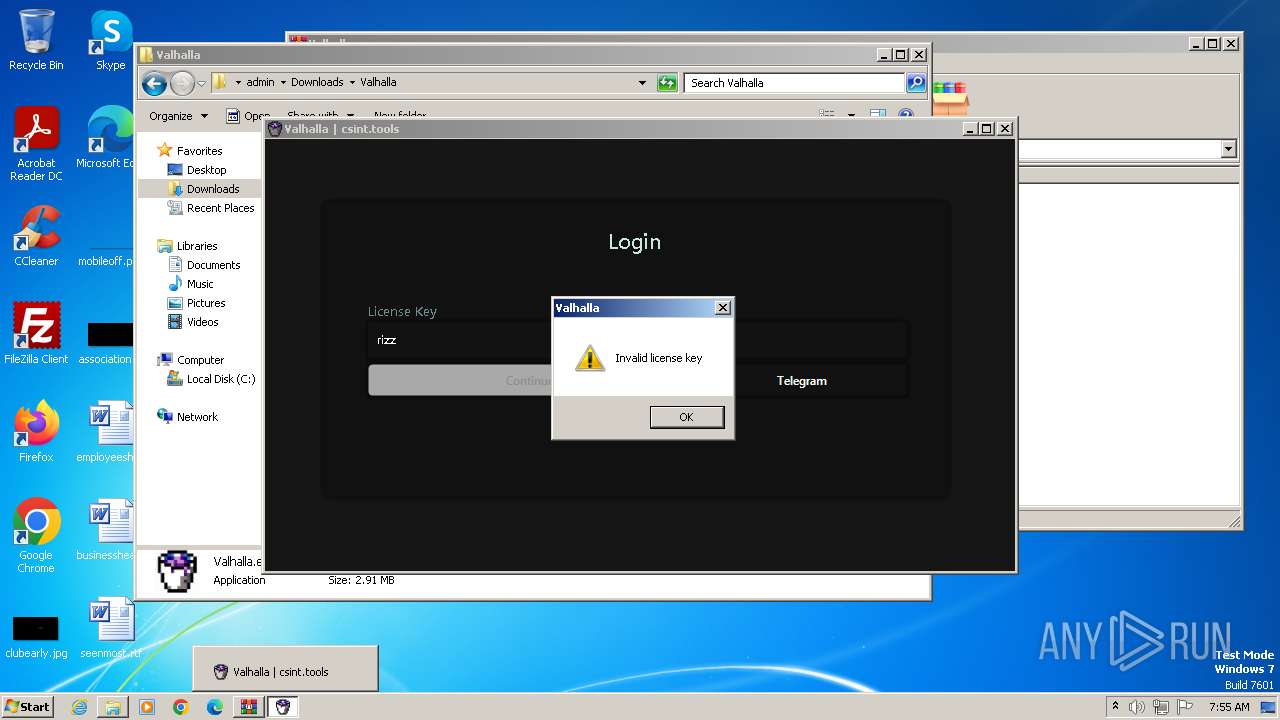Open address bar history dropdown arrow
This screenshot has height=720, width=1280.
pyautogui.click(x=642, y=83)
